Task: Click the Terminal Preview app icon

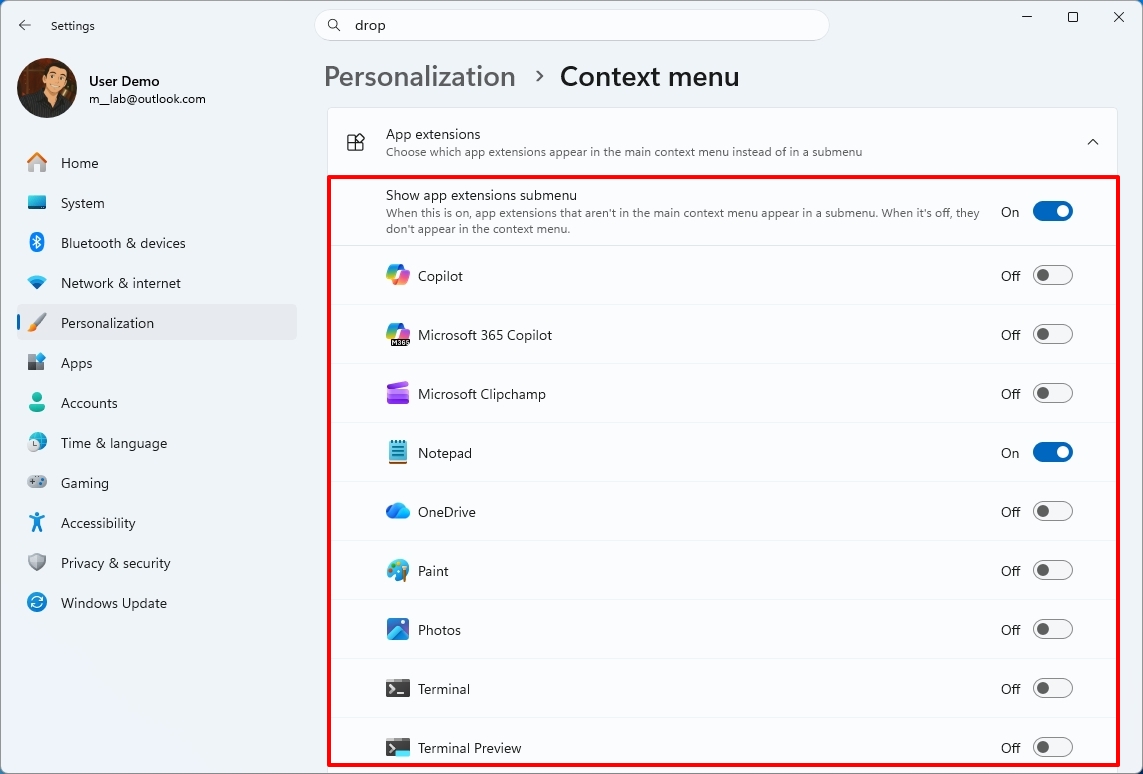Action: coord(397,748)
